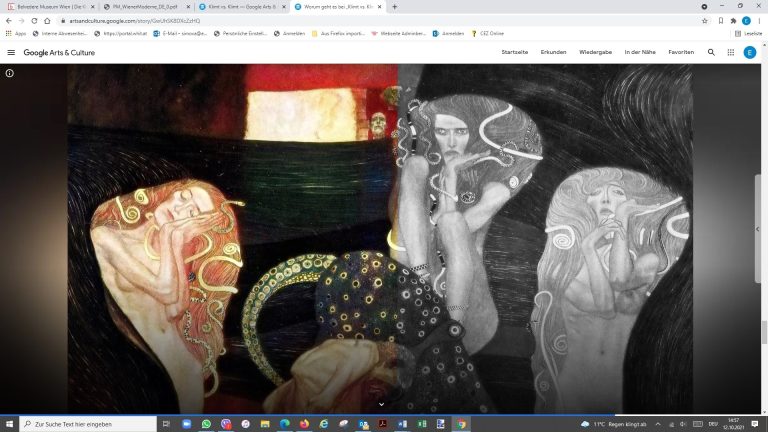Click the browser home button
The height and width of the screenshot is (432, 768).
click(47, 21)
